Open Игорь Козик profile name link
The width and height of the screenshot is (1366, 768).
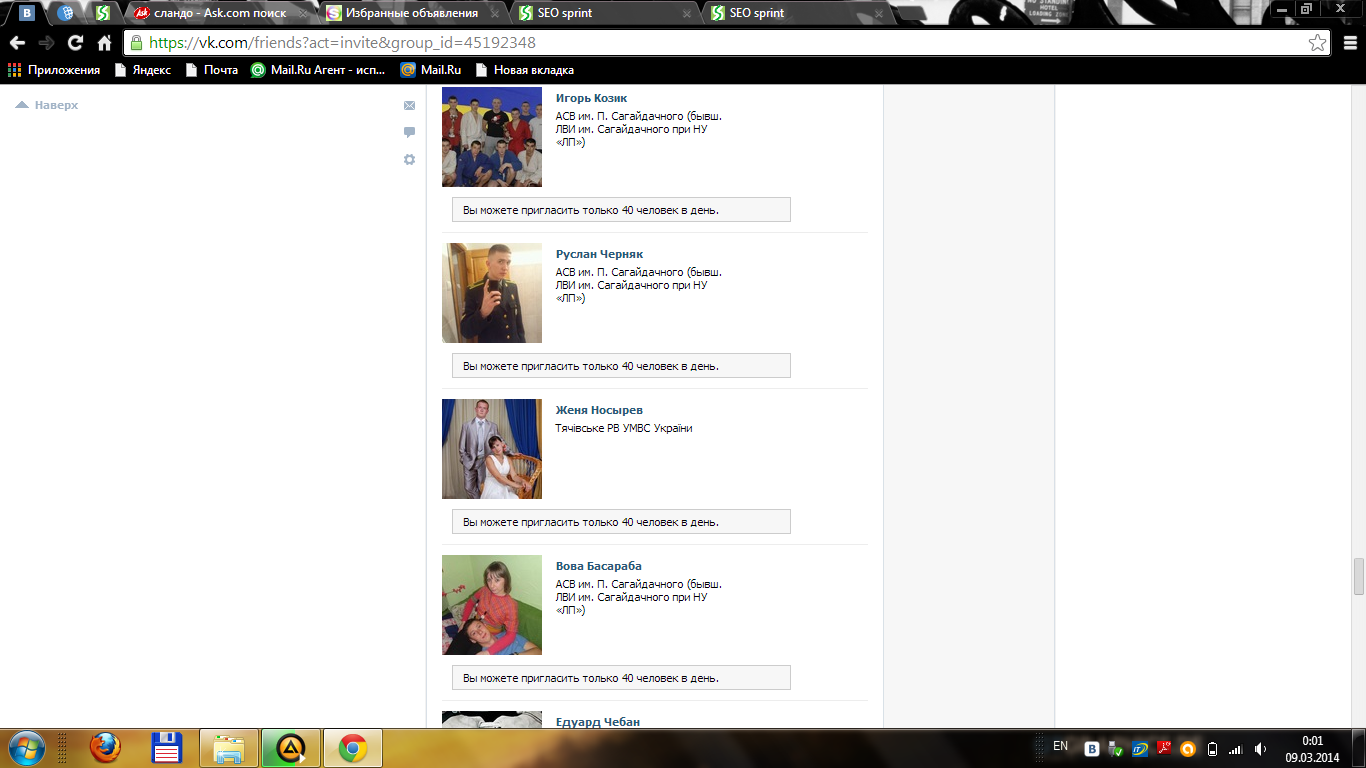591,98
